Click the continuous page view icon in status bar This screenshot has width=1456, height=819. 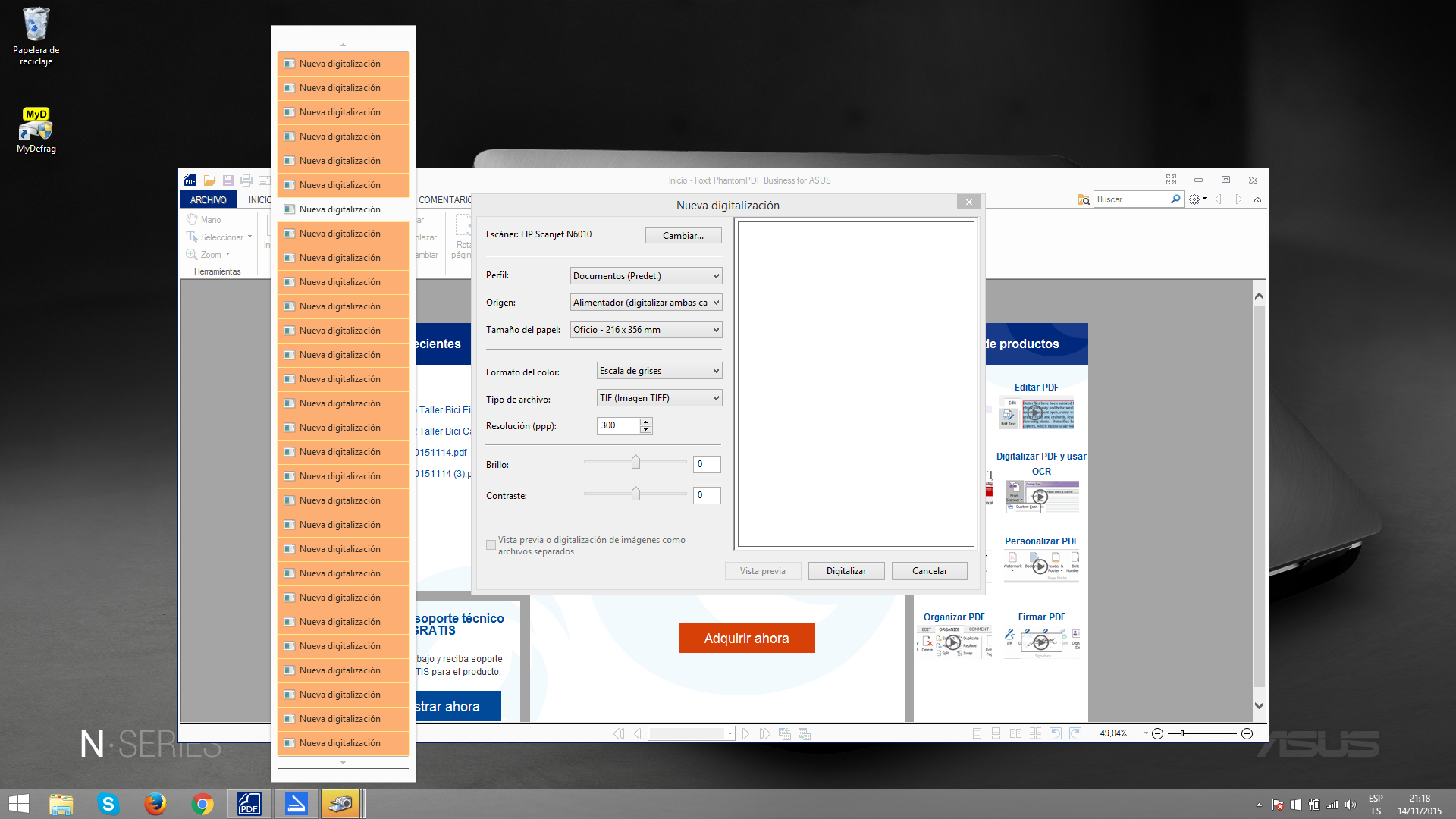996,733
